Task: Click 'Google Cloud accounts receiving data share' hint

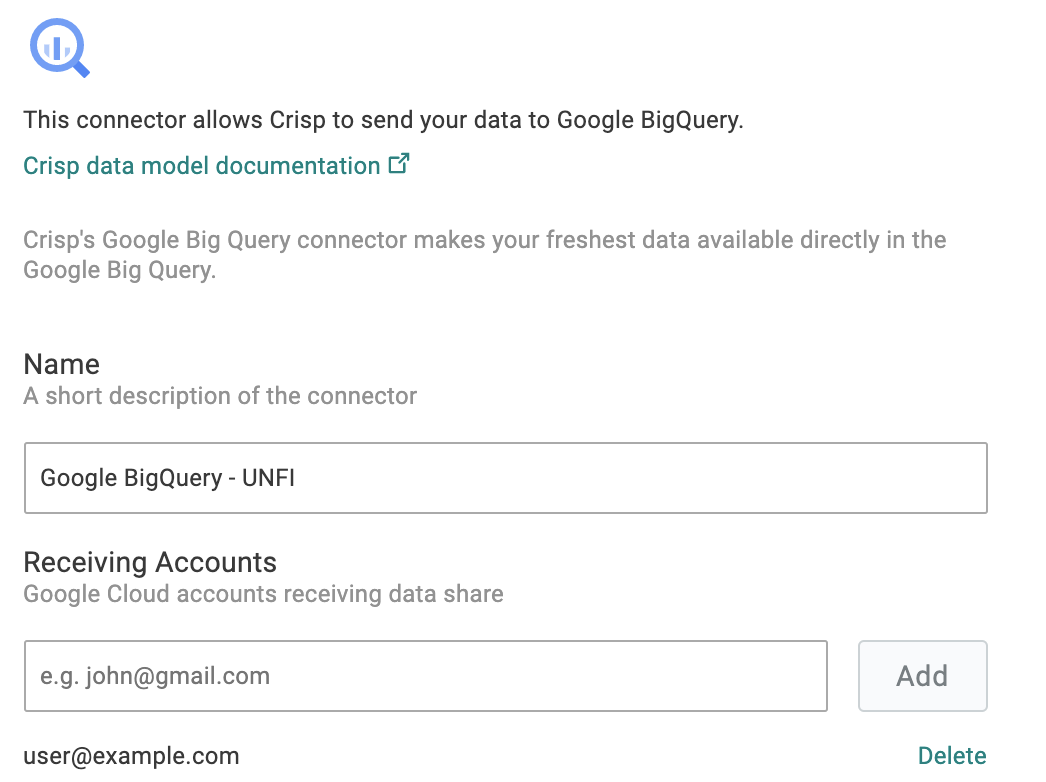Action: click(264, 594)
